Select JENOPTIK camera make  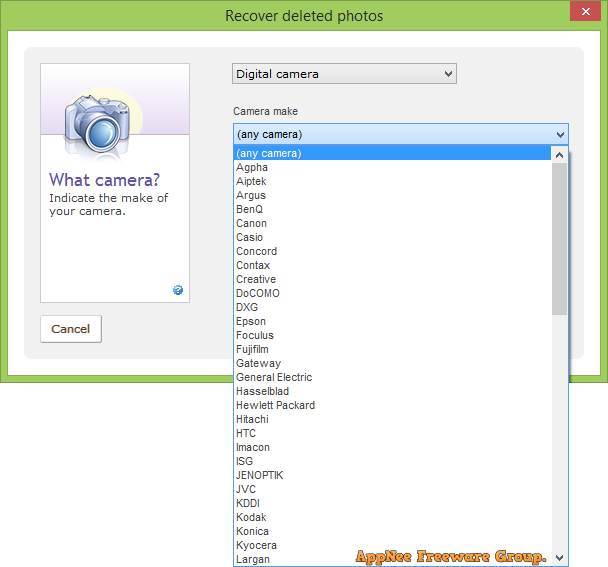392,475
